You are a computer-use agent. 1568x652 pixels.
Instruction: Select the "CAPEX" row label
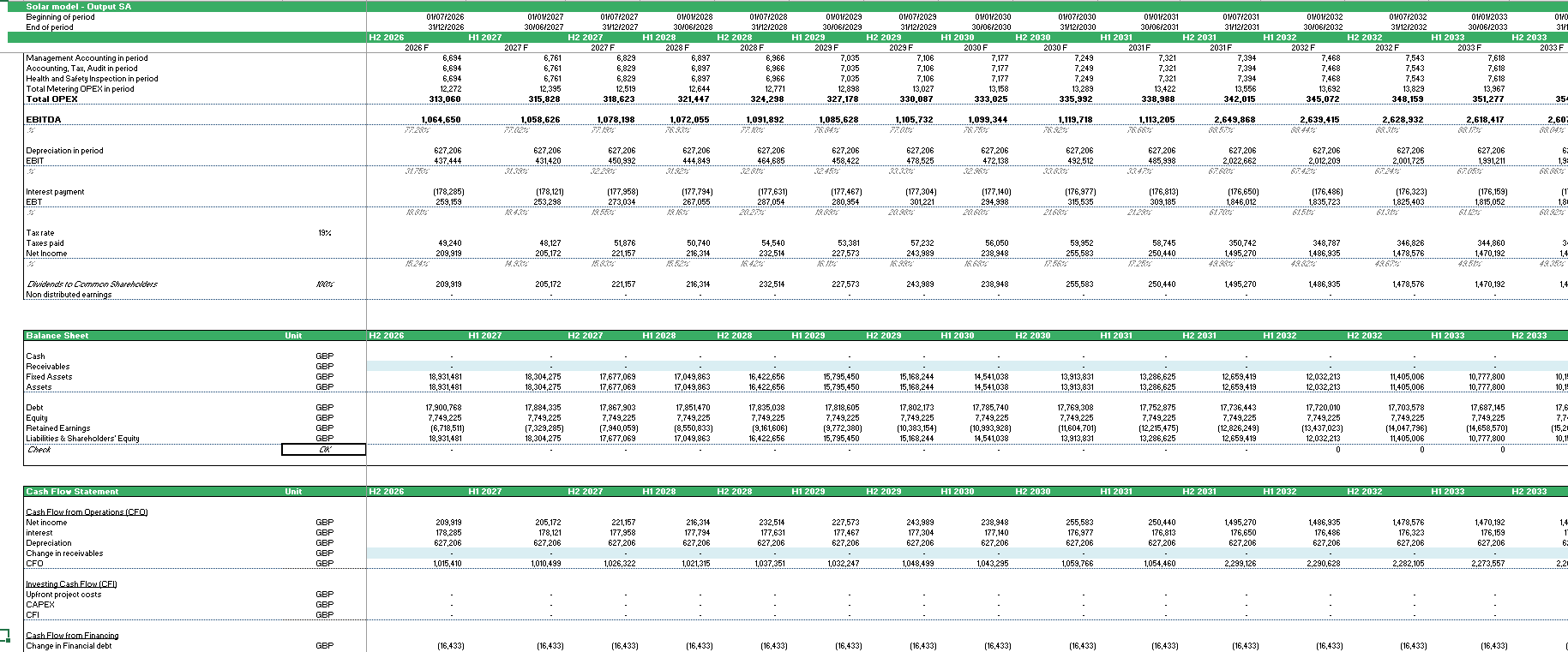coord(40,605)
